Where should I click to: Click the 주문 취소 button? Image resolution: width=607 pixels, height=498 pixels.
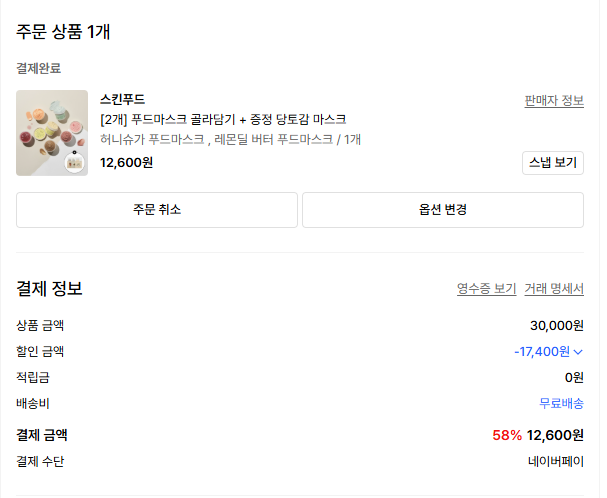pyautogui.click(x=157, y=210)
